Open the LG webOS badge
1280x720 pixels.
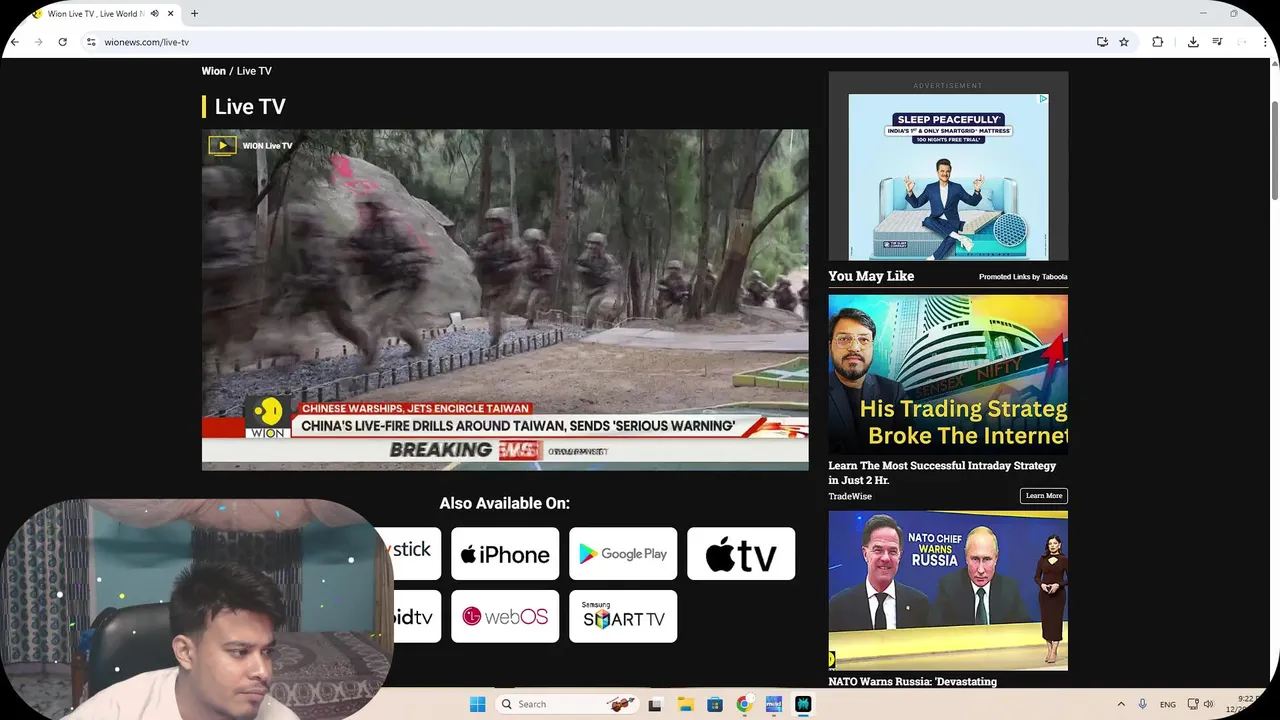[505, 616]
